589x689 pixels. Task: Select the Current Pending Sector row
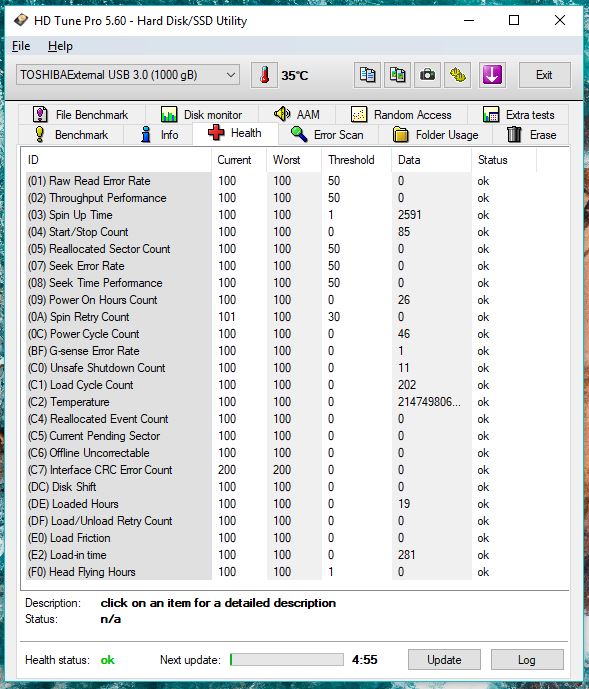point(281,436)
